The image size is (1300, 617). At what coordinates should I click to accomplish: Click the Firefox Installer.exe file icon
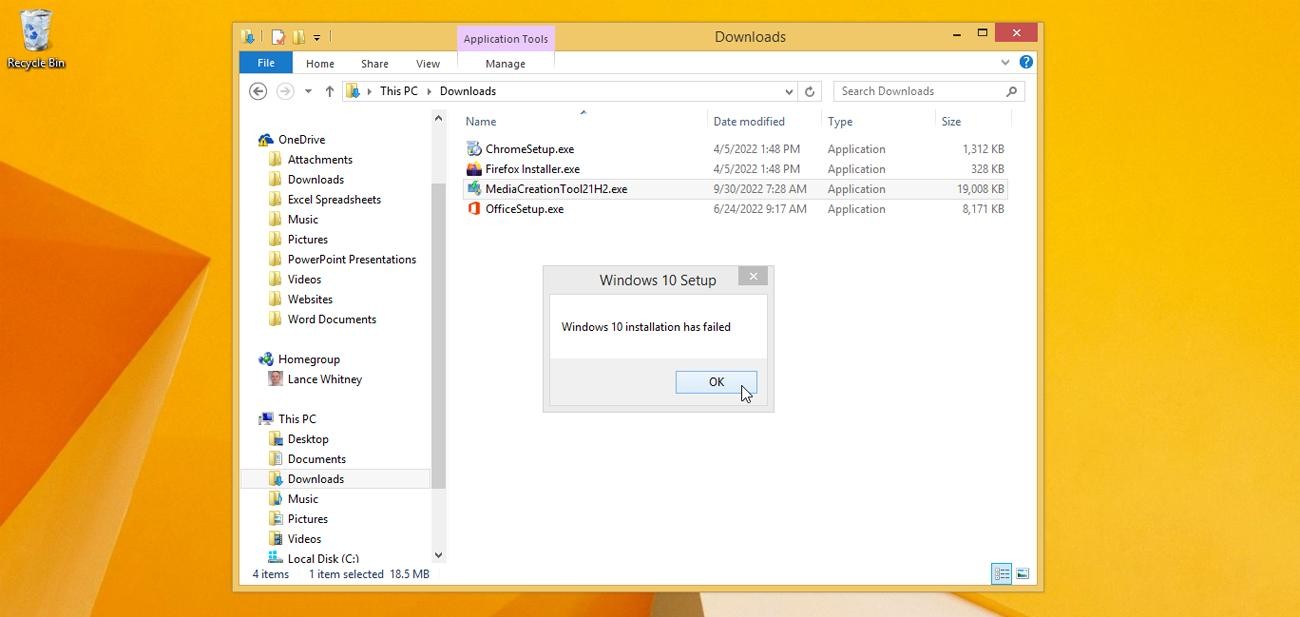(474, 169)
